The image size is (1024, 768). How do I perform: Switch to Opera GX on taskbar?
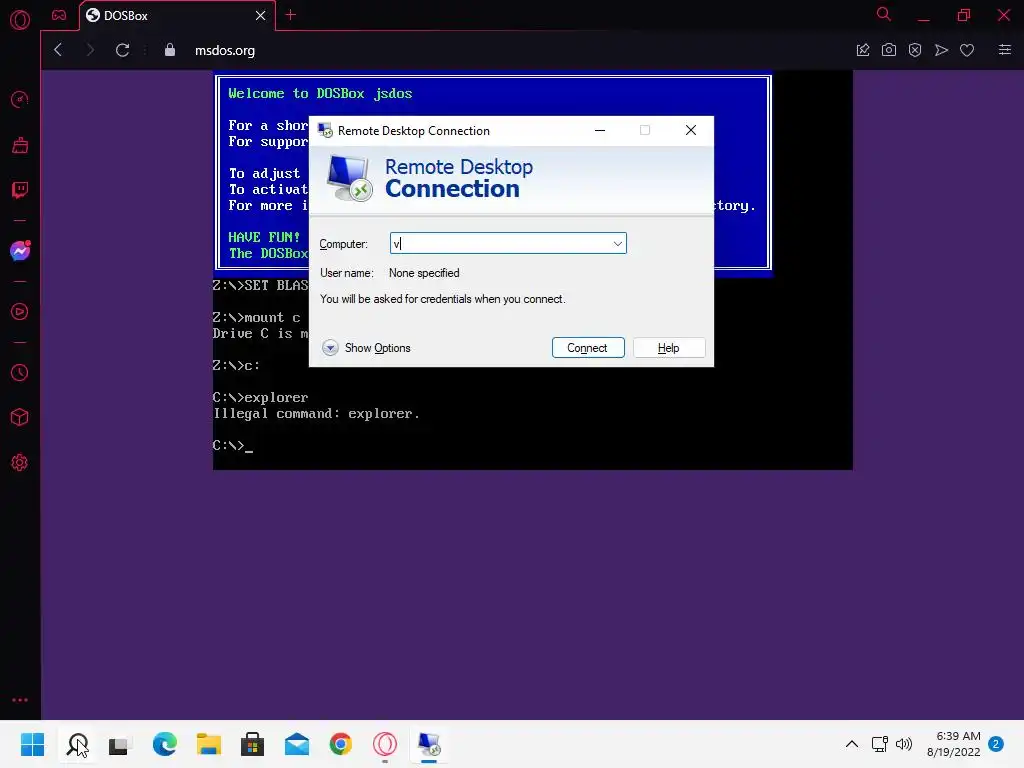pos(385,744)
